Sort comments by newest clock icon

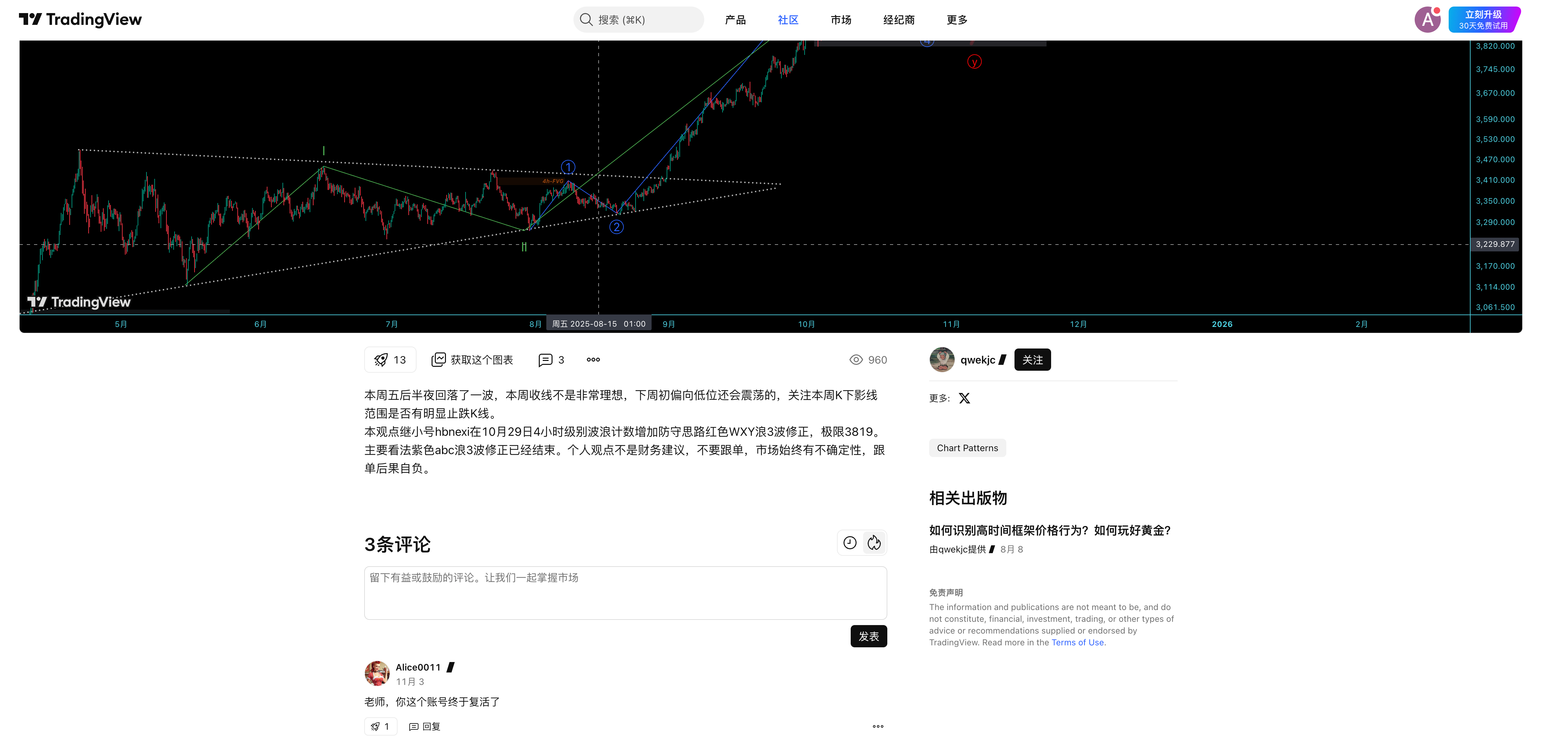(850, 543)
